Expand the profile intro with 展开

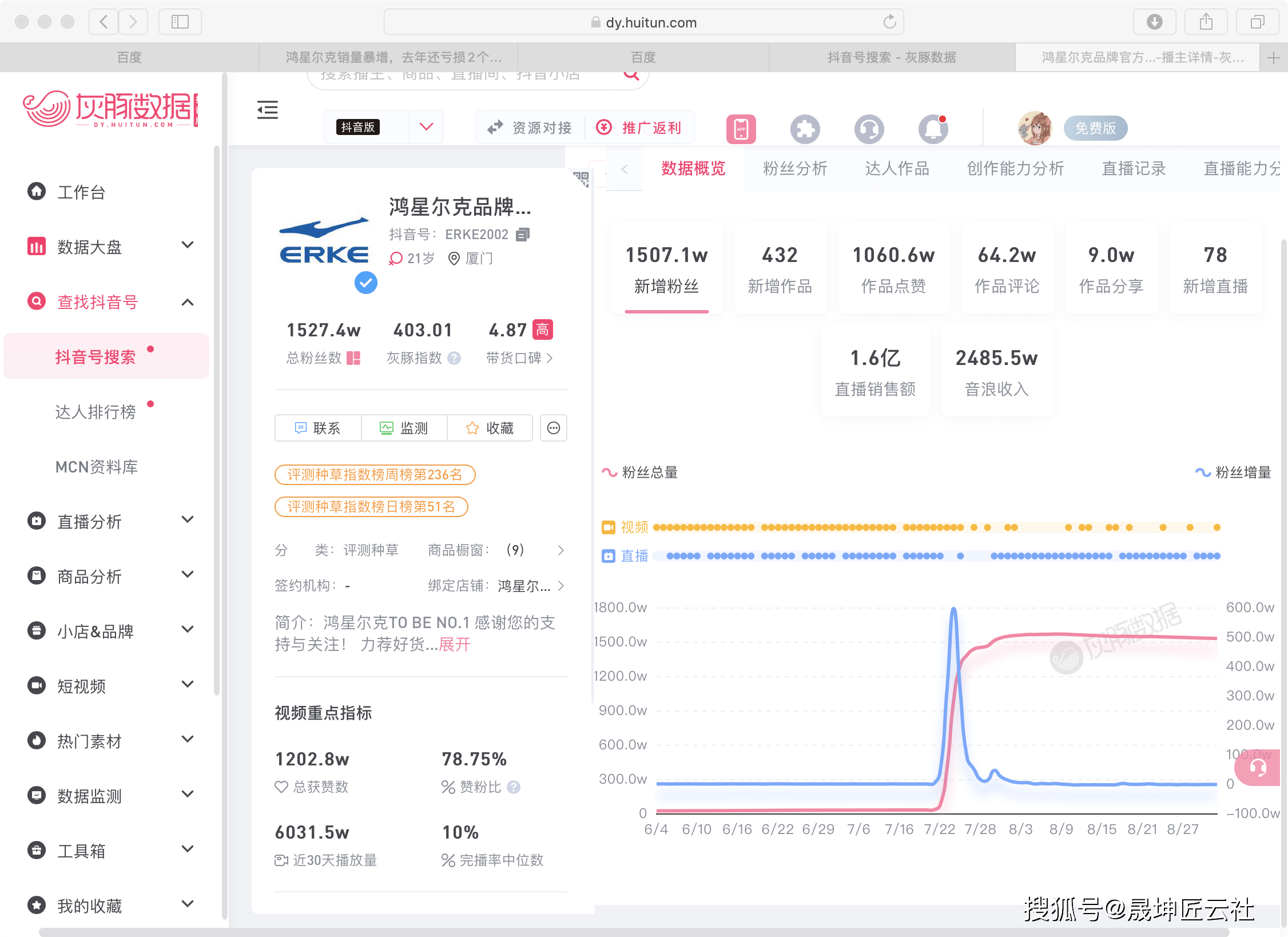[455, 645]
